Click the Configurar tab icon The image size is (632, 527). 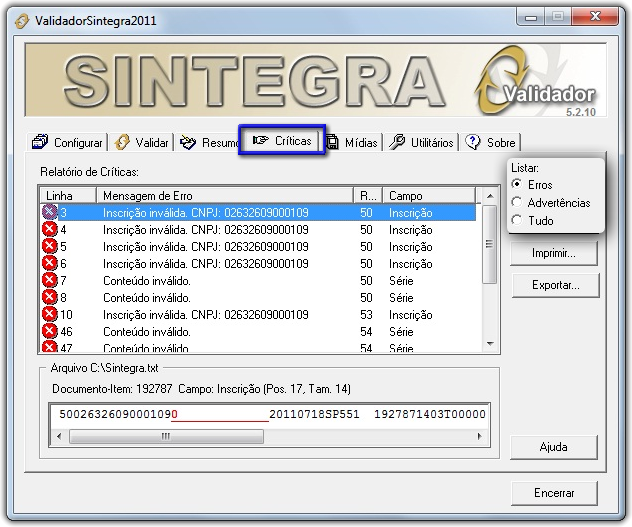40,142
